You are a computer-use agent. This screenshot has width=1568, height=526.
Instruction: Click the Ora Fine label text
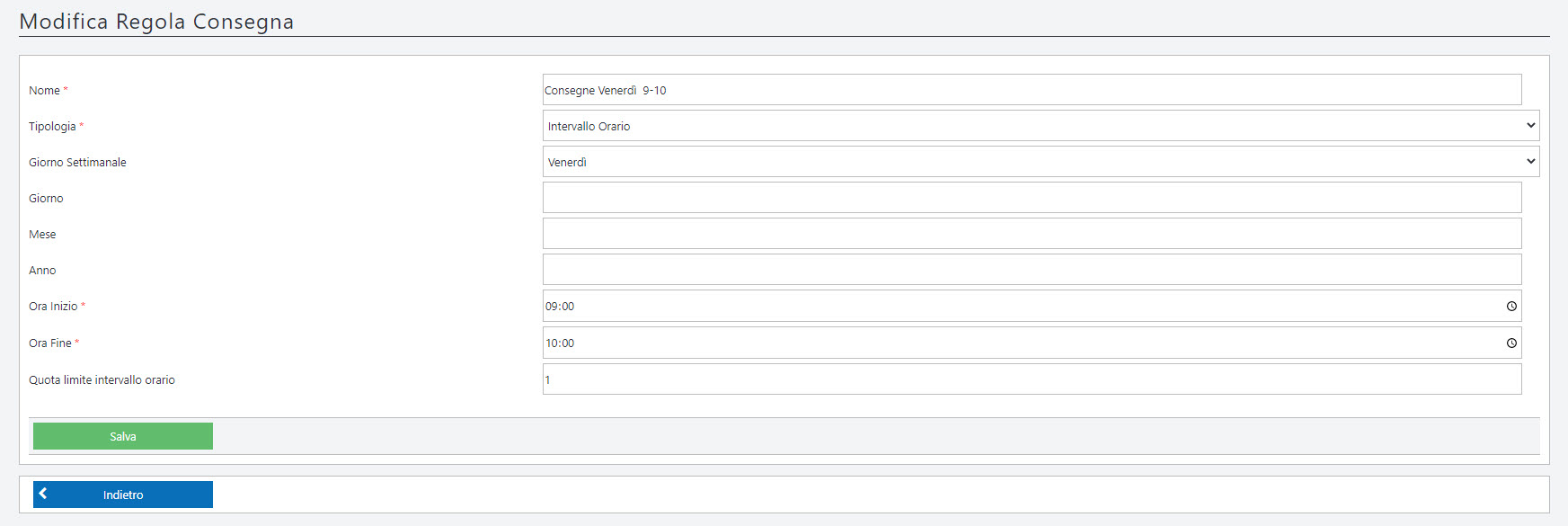point(50,343)
